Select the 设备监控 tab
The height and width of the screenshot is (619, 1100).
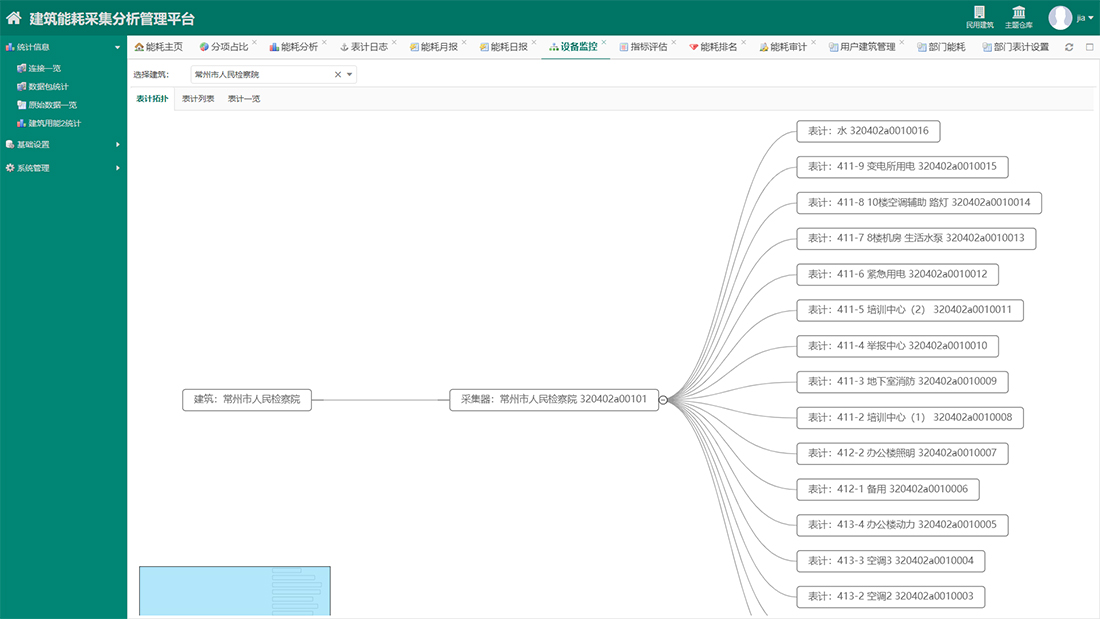(x=573, y=47)
